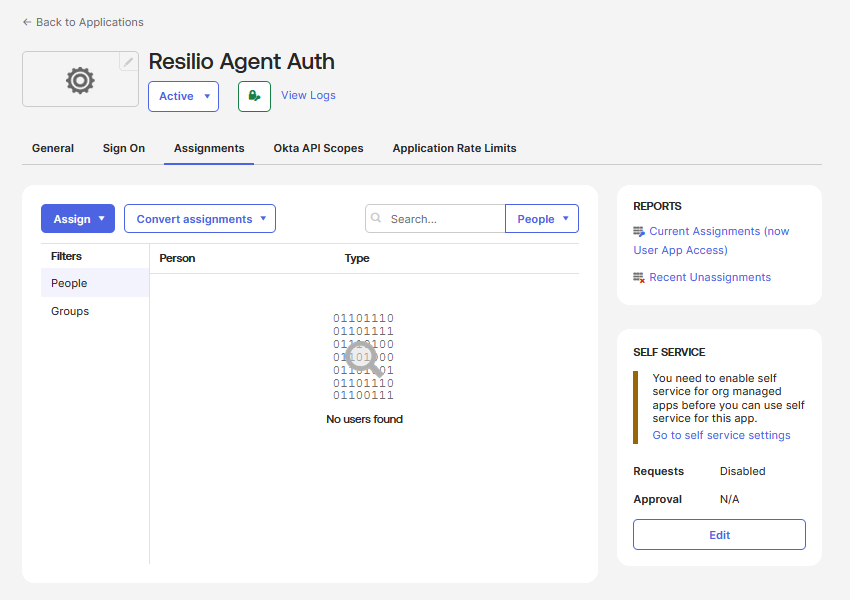850x600 pixels.
Task: Open Current Assignments report link
Action: [x=711, y=241]
